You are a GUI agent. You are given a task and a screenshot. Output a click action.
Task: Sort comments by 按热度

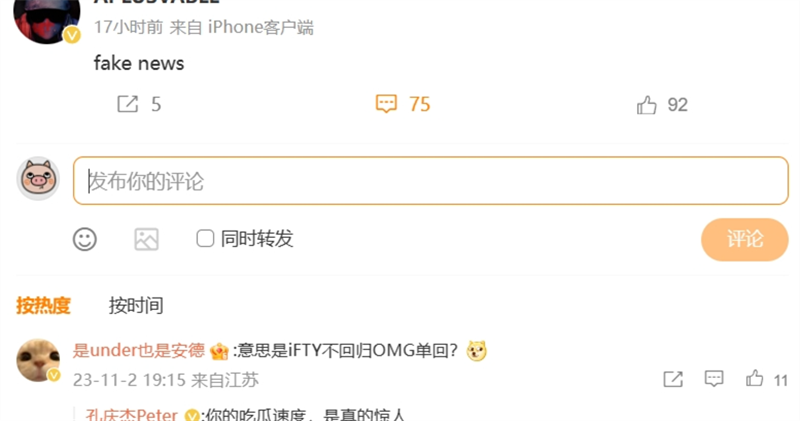43,306
